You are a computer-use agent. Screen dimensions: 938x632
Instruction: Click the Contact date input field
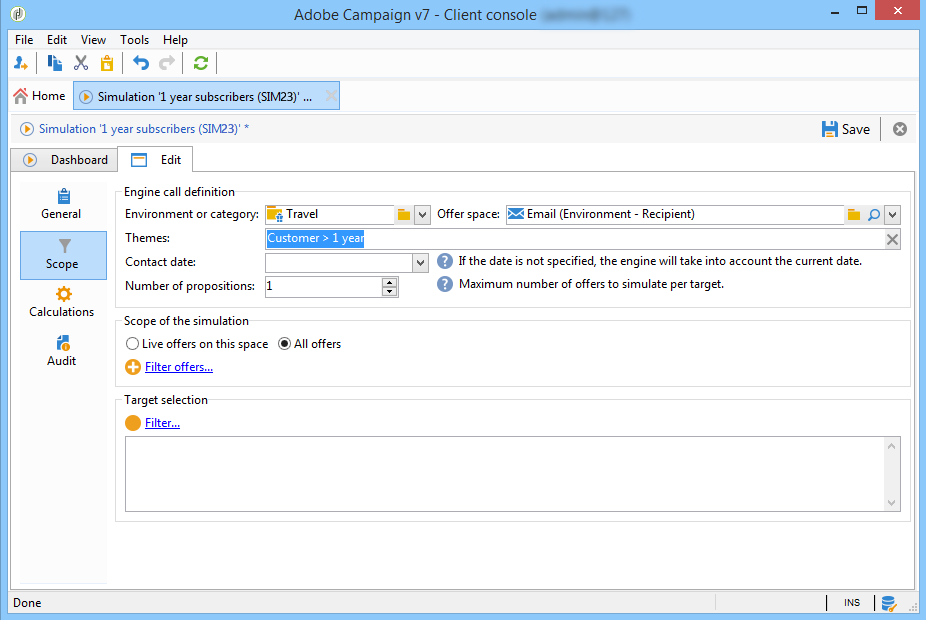coord(339,263)
